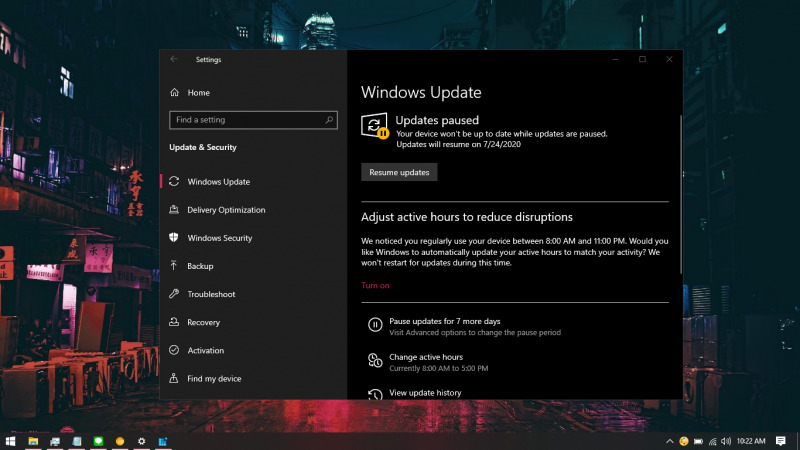The width and height of the screenshot is (800, 450).
Task: Open Change active hours
Action: [x=426, y=357]
